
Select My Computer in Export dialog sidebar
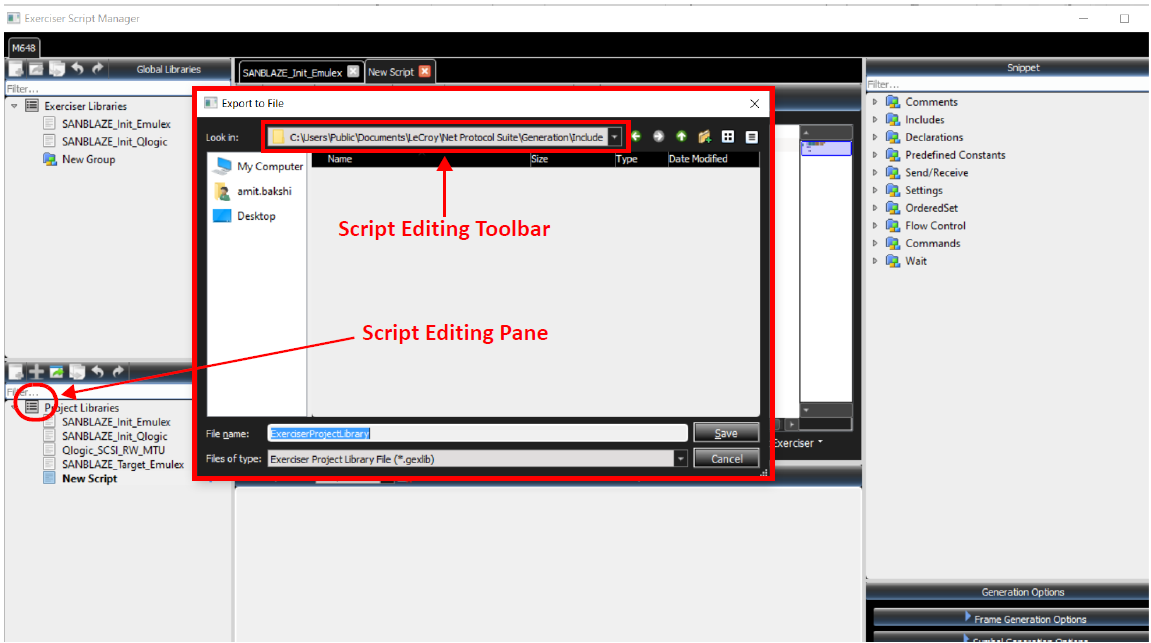pyautogui.click(x=258, y=167)
